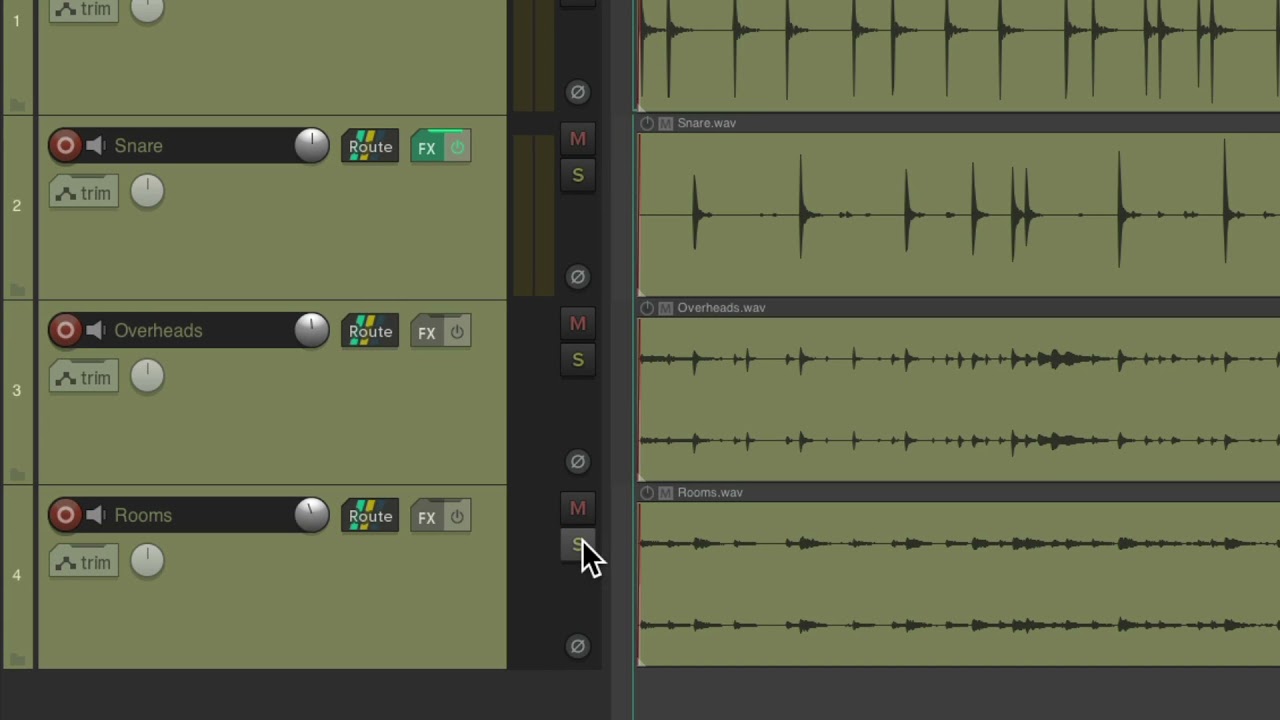This screenshot has width=1280, height=720.
Task: Mute the Snare track
Action: (578, 139)
